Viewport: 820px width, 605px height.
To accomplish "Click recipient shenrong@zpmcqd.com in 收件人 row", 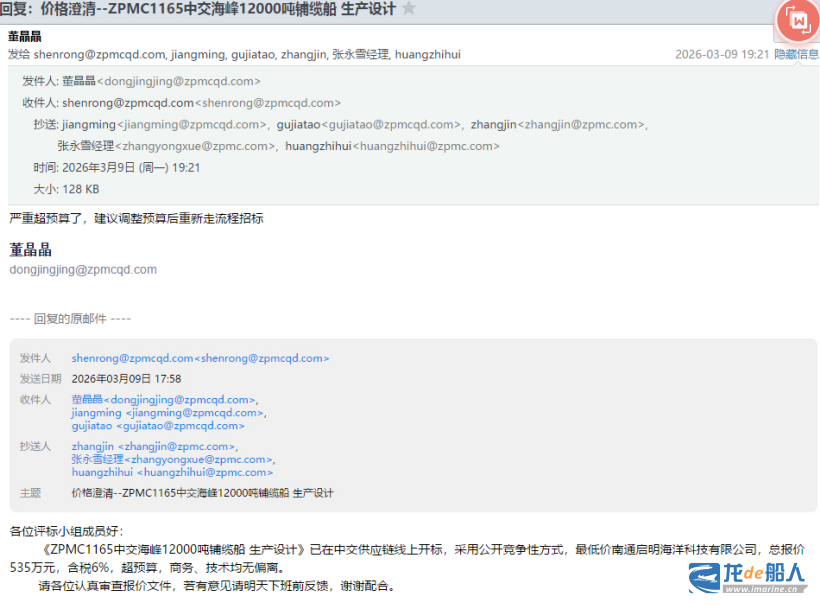I will point(201,103).
